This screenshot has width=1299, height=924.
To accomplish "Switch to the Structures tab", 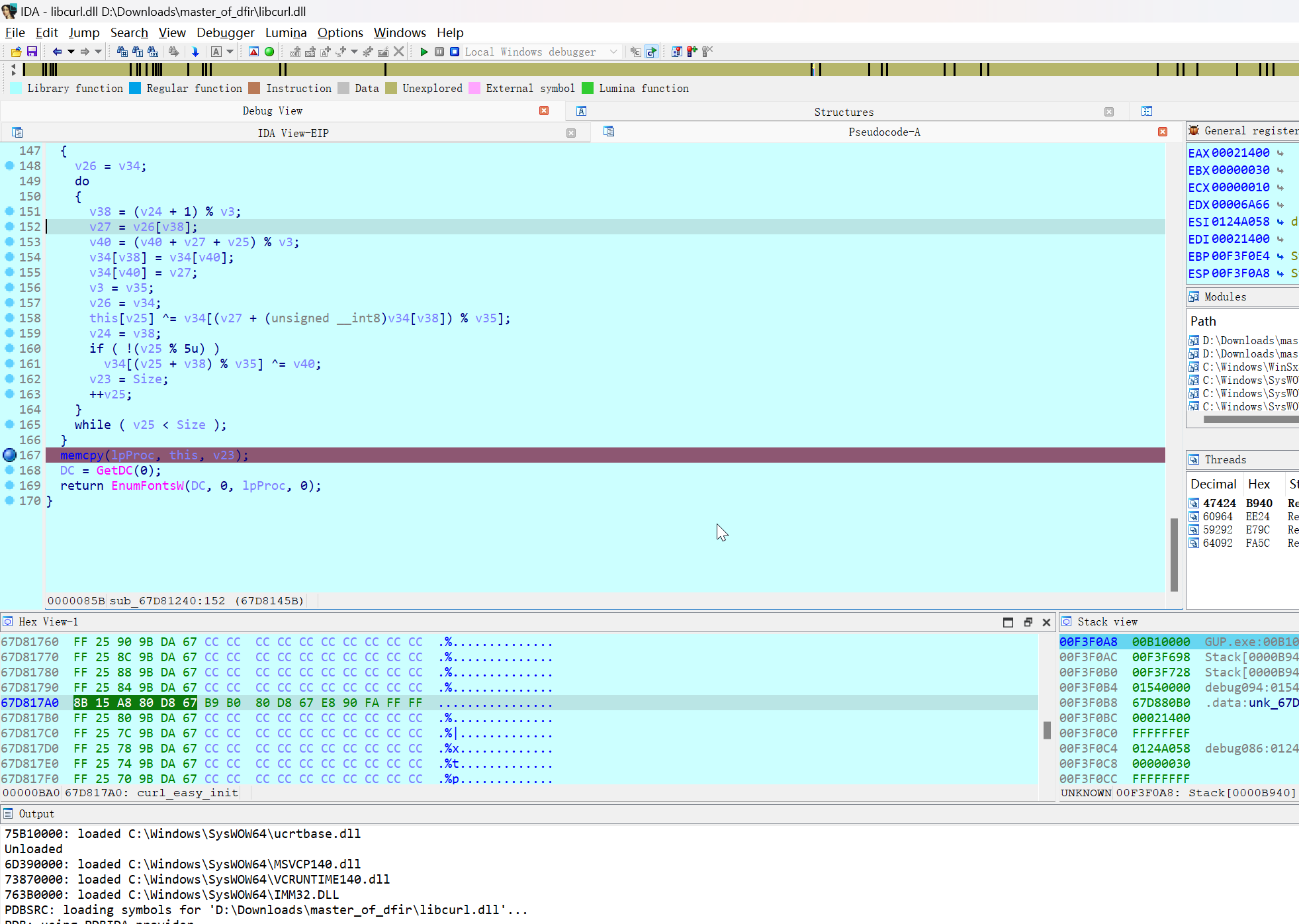I will pos(844,112).
